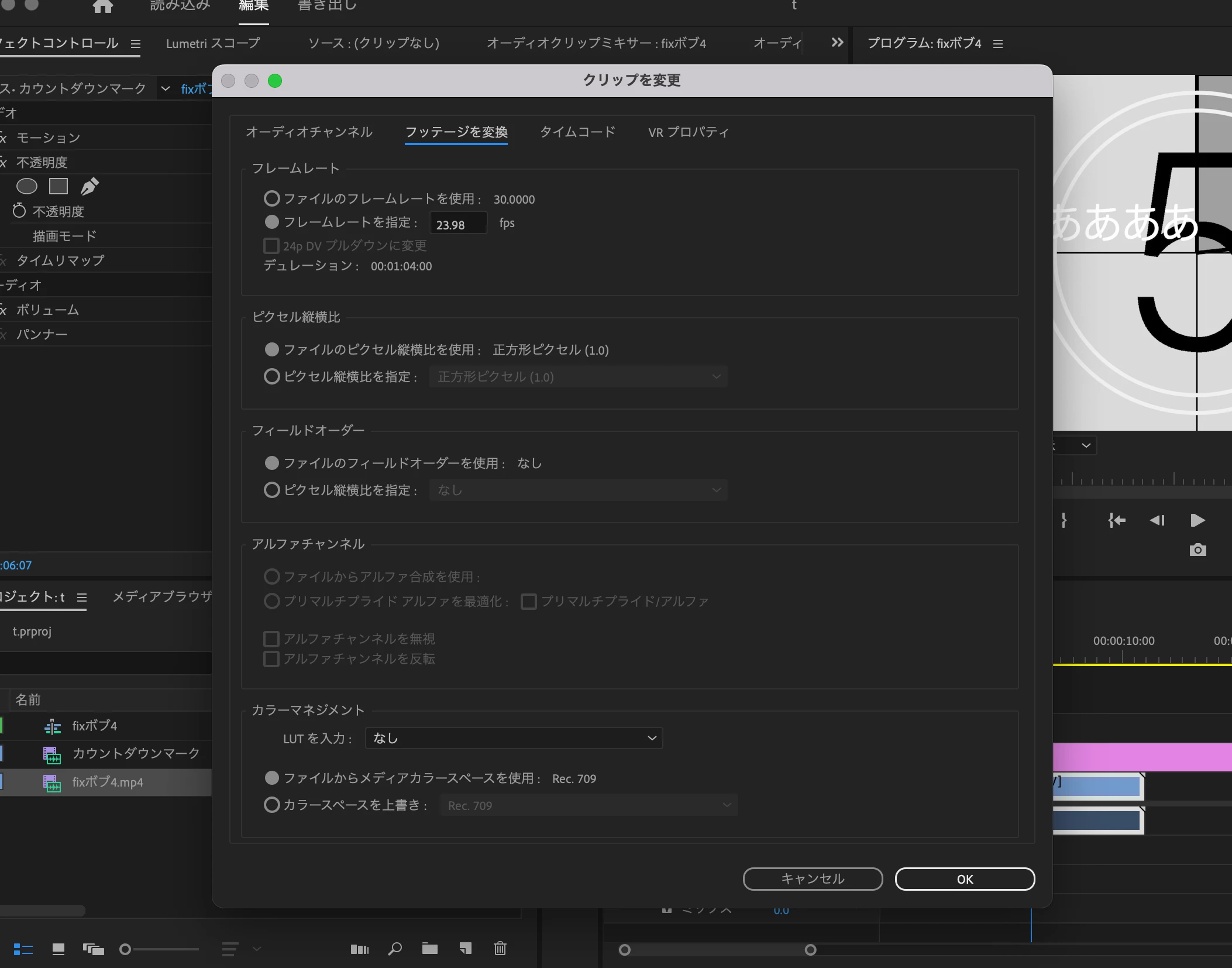
Task: Click the export frame camera icon
Action: [1197, 550]
